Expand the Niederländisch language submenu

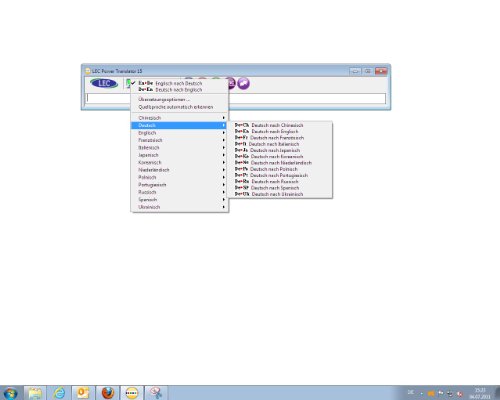pyautogui.click(x=179, y=170)
